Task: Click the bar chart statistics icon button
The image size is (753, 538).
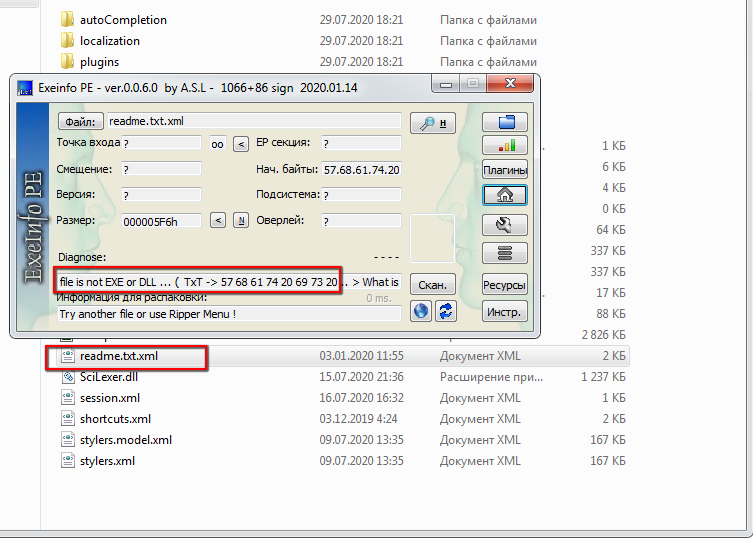Action: [x=505, y=145]
